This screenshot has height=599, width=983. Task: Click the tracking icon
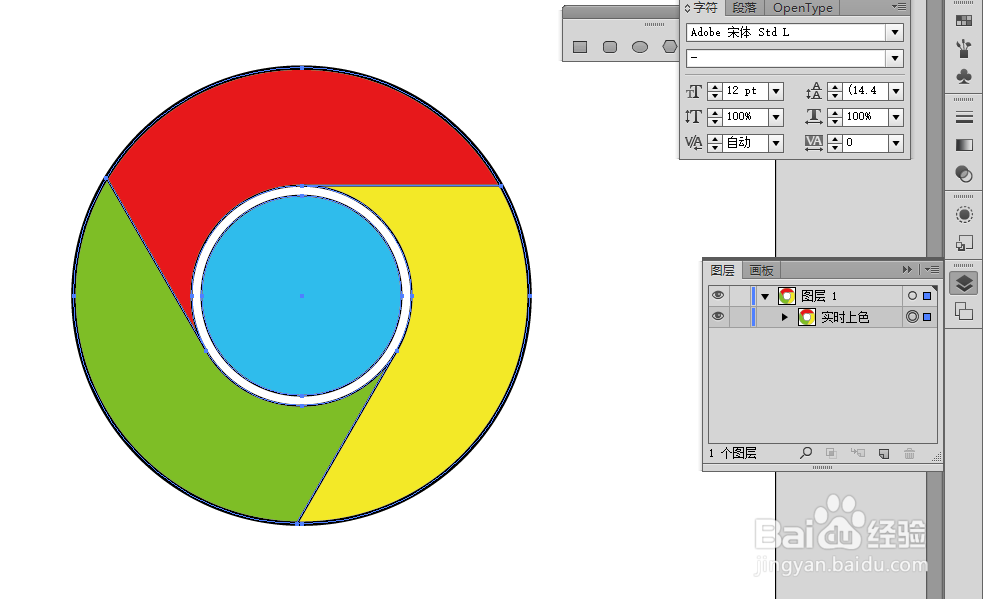click(814, 143)
